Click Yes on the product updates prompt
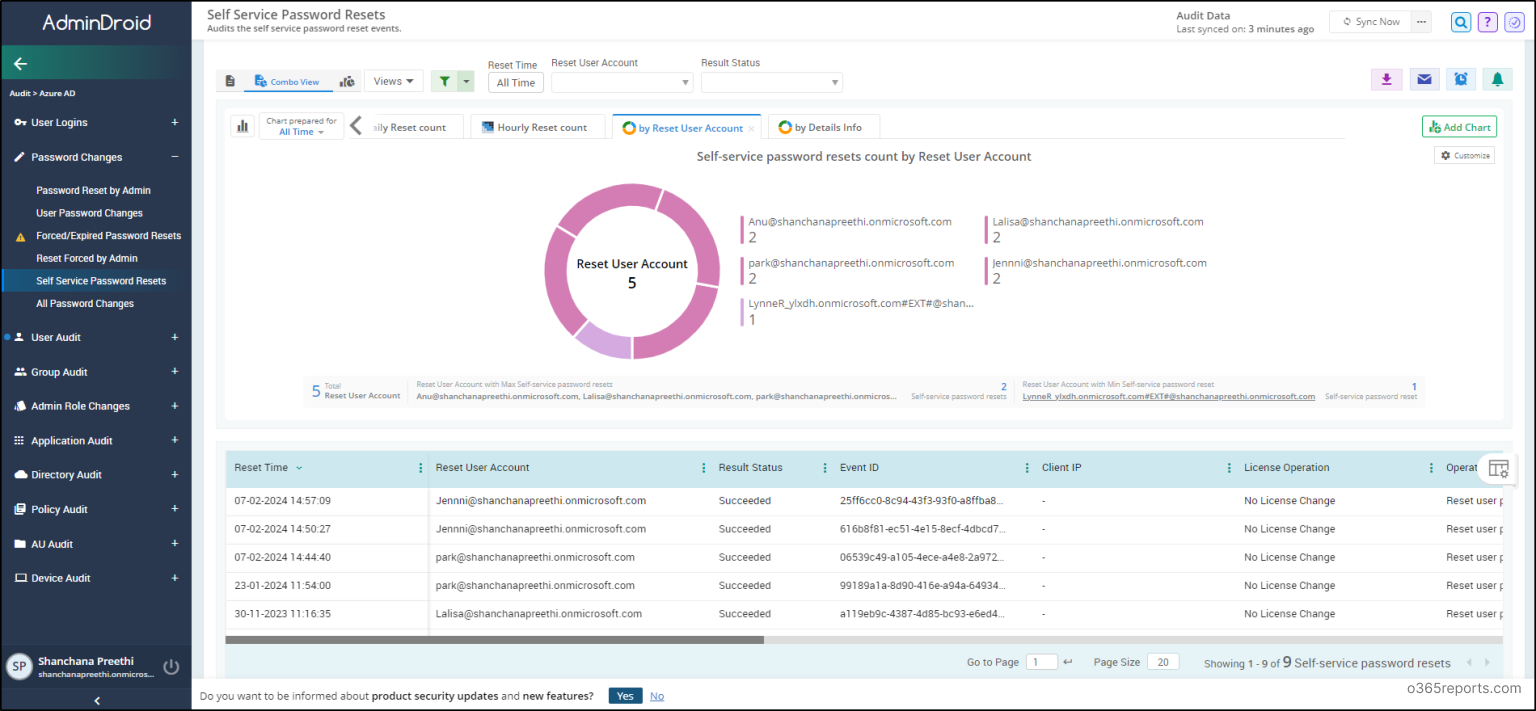Image resolution: width=1536 pixels, height=711 pixels. tap(625, 696)
